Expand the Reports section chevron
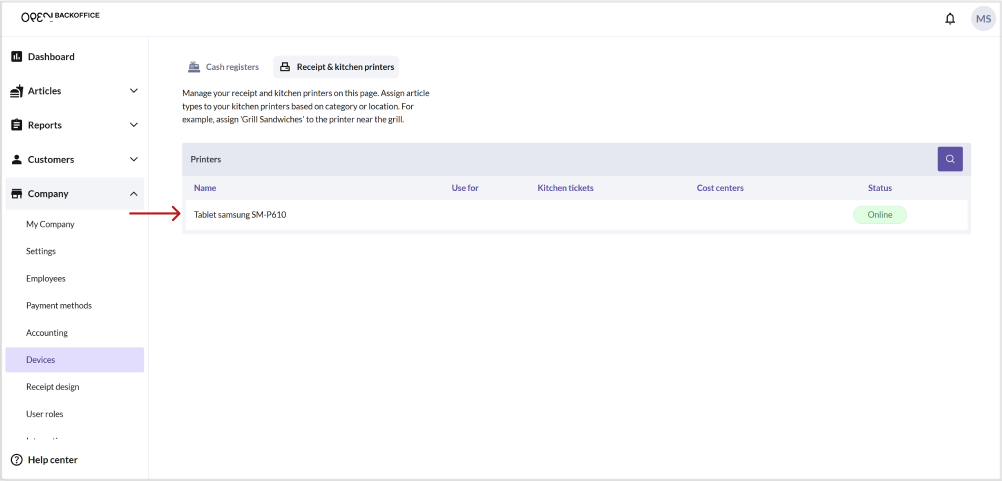Viewport: 1002px width, 481px height. 134,125
